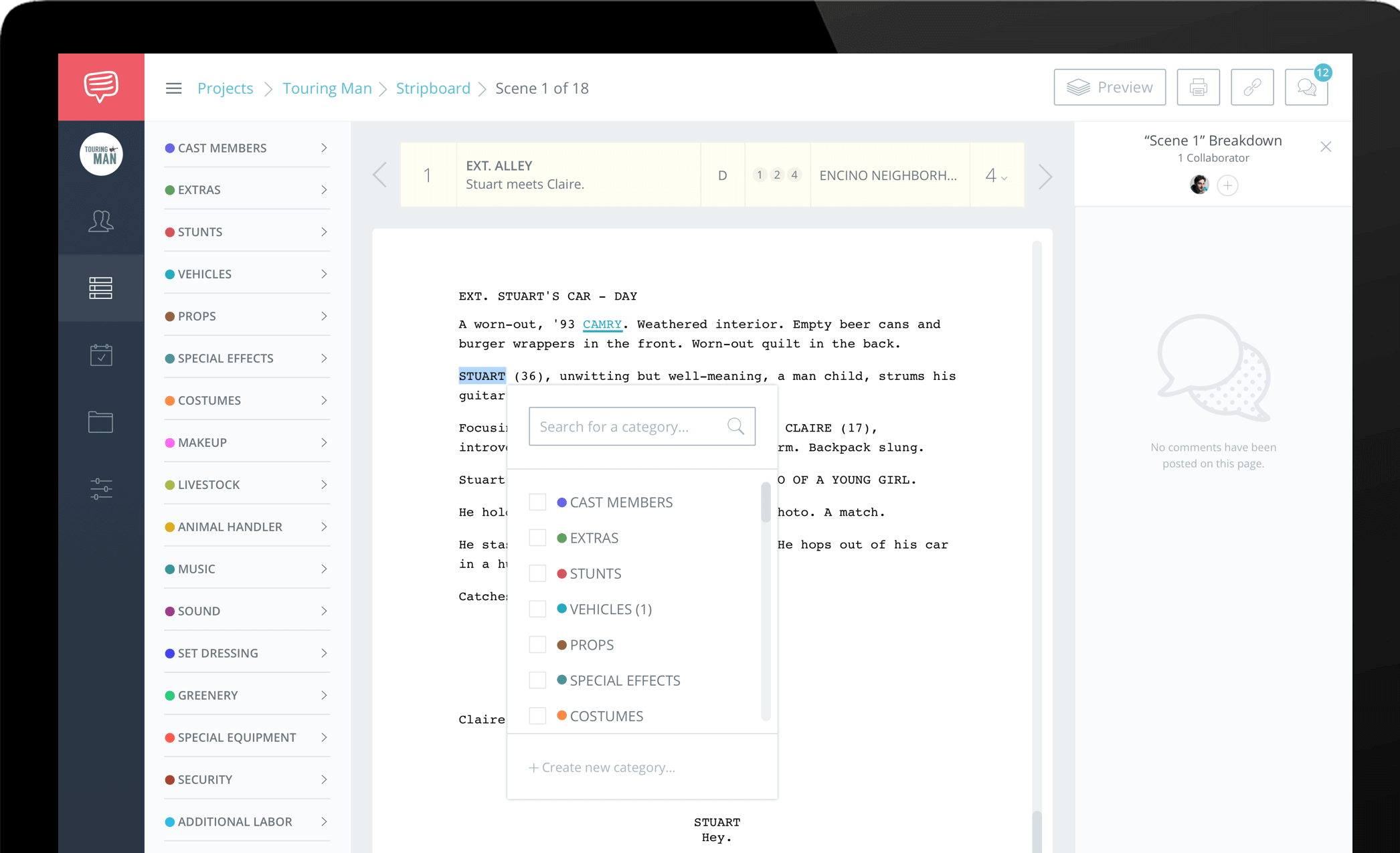Click the print icon button

point(1198,87)
